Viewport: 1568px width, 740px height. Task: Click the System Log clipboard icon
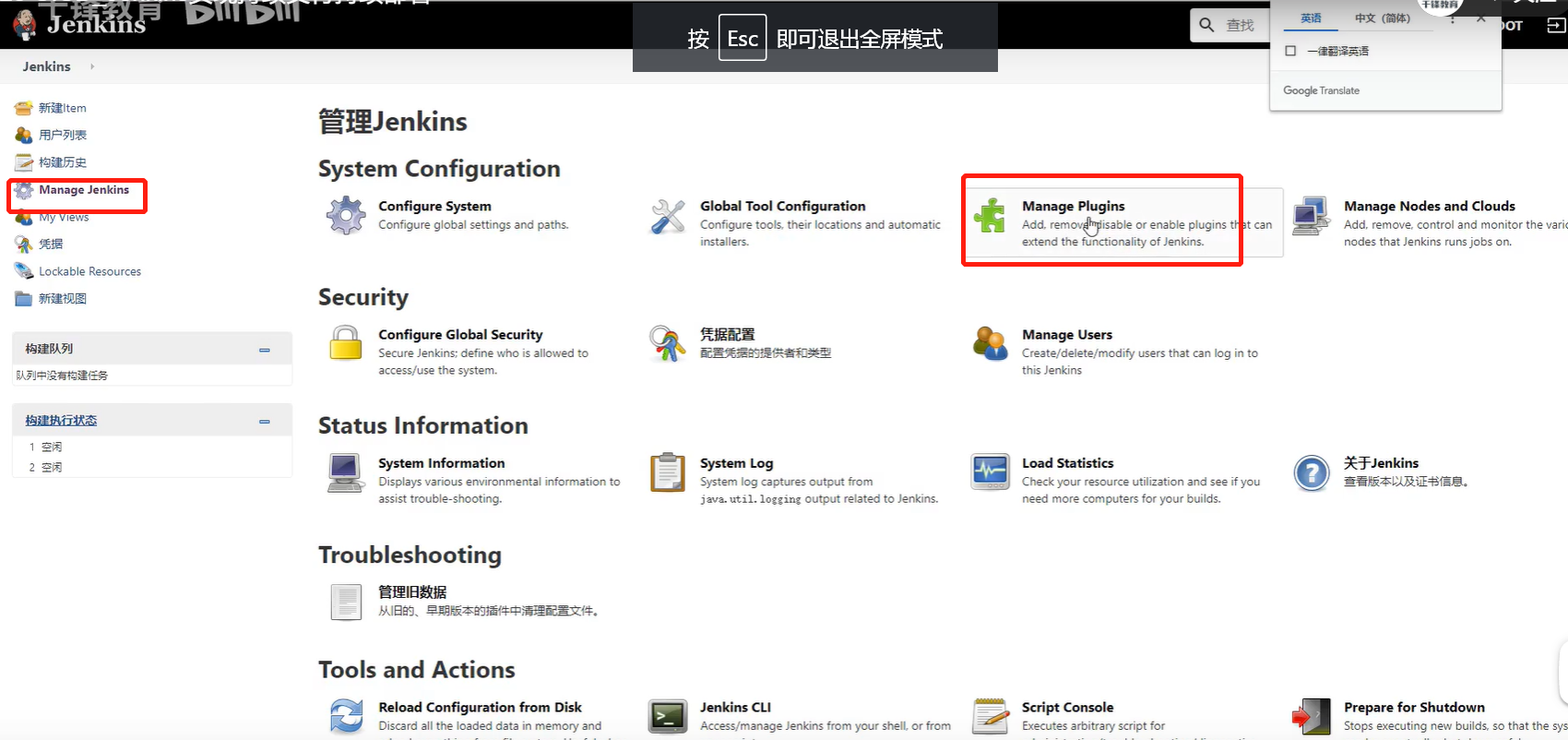pos(668,472)
